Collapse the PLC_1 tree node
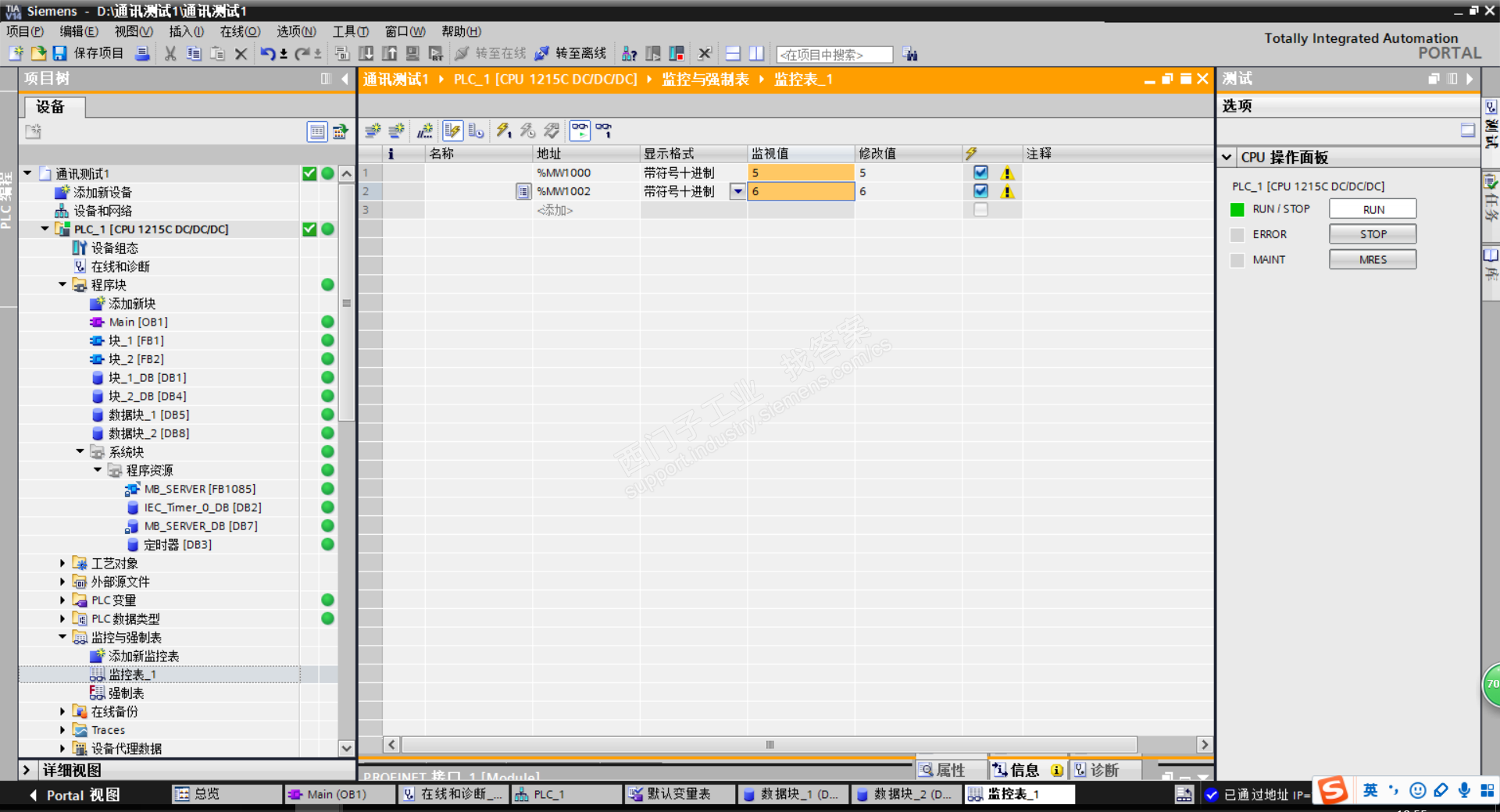Screen dimensions: 1500x812 [x=45, y=229]
